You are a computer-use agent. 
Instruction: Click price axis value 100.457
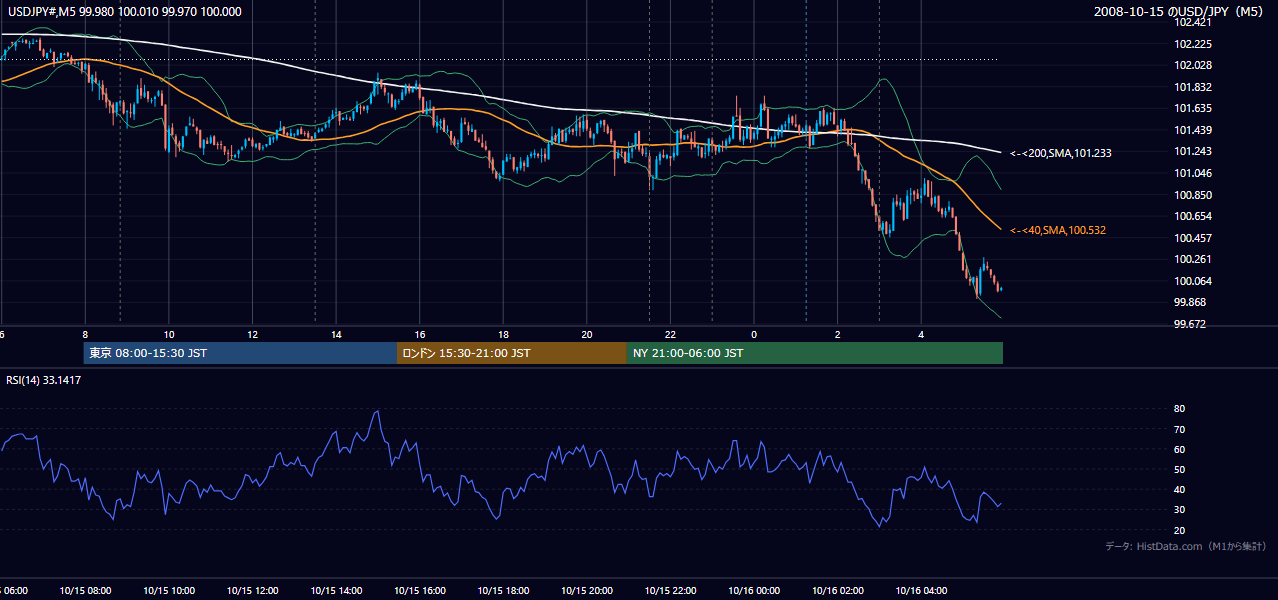(1192, 238)
